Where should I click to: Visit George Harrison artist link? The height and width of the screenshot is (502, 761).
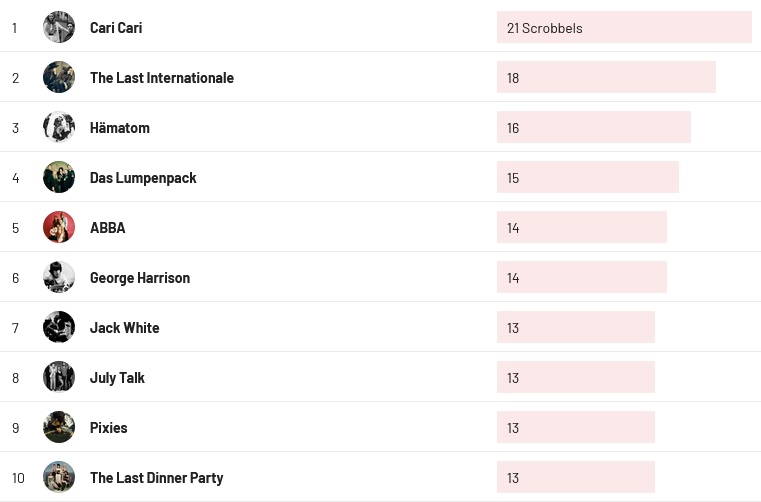click(x=140, y=278)
